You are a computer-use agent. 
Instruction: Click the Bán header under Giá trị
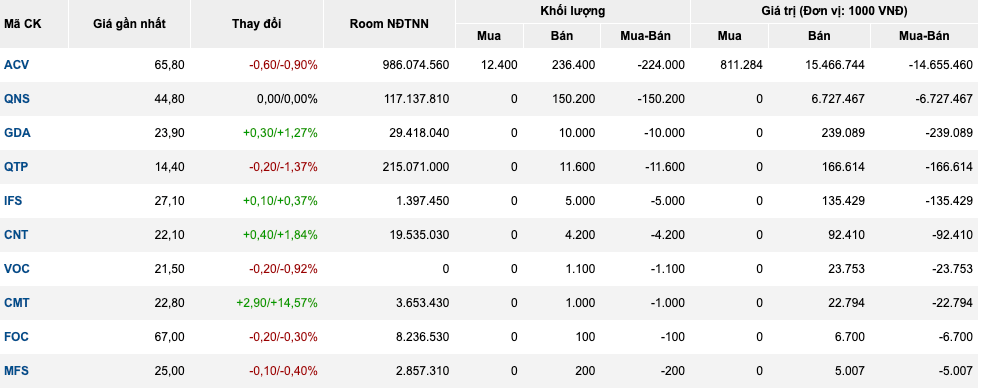[x=819, y=36]
